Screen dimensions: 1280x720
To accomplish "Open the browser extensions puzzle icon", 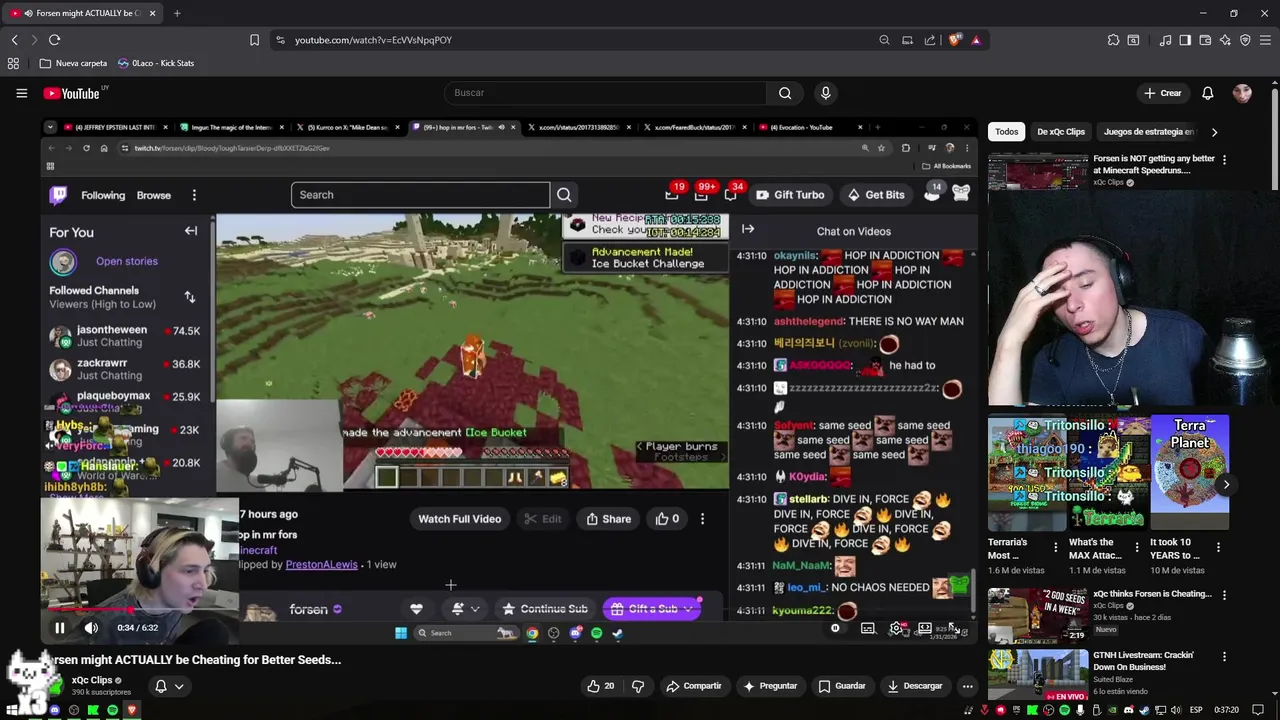I will point(1113,40).
